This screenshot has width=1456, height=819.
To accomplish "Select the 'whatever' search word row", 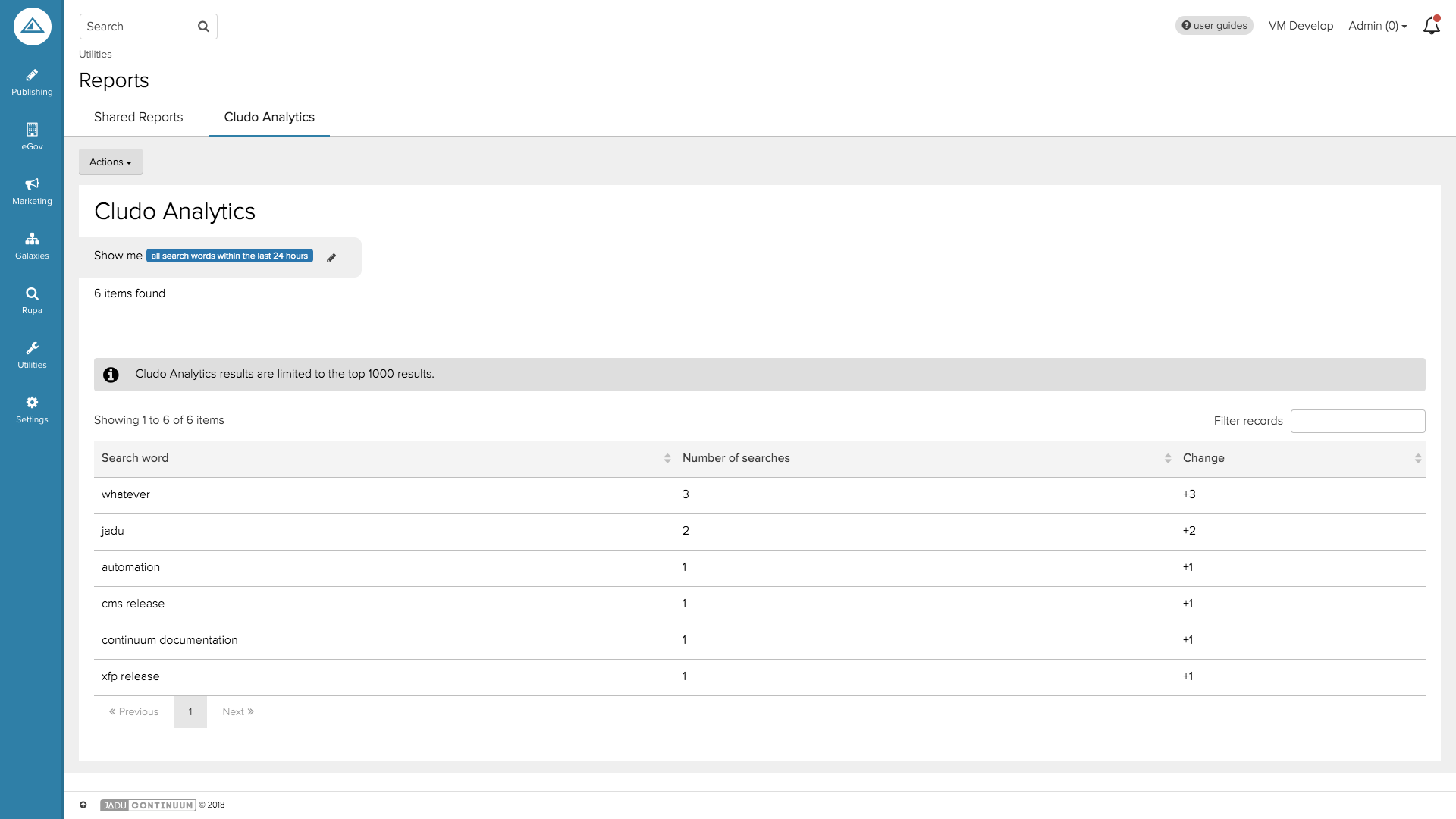I will 760,494.
